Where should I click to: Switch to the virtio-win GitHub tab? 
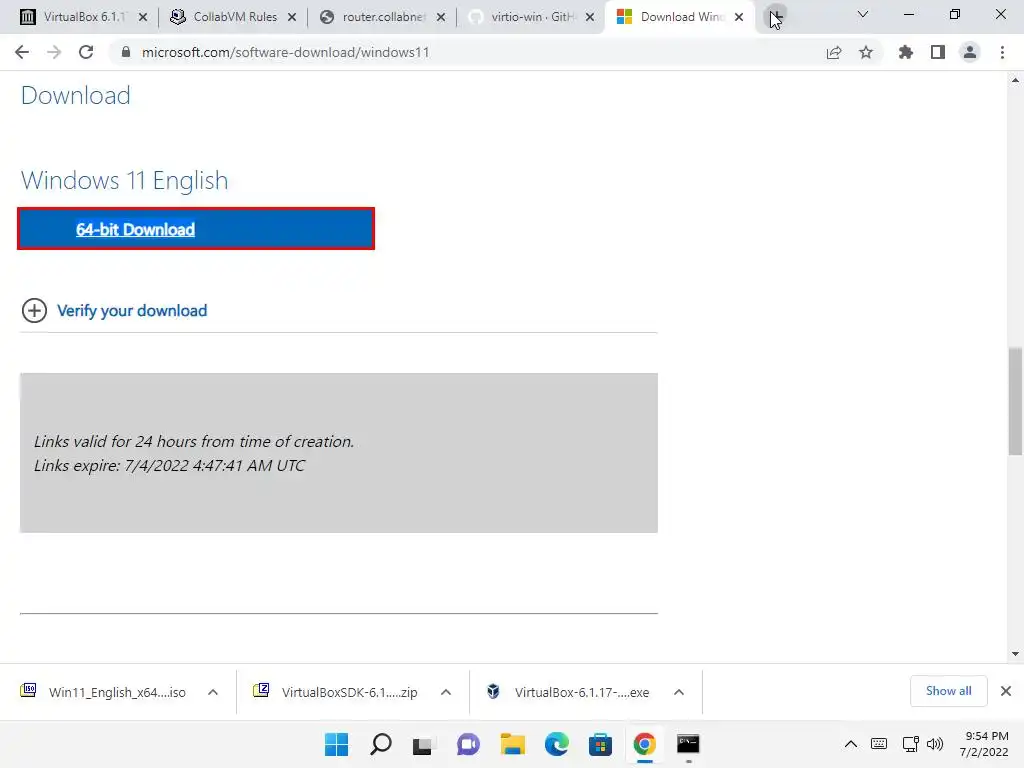point(532,17)
